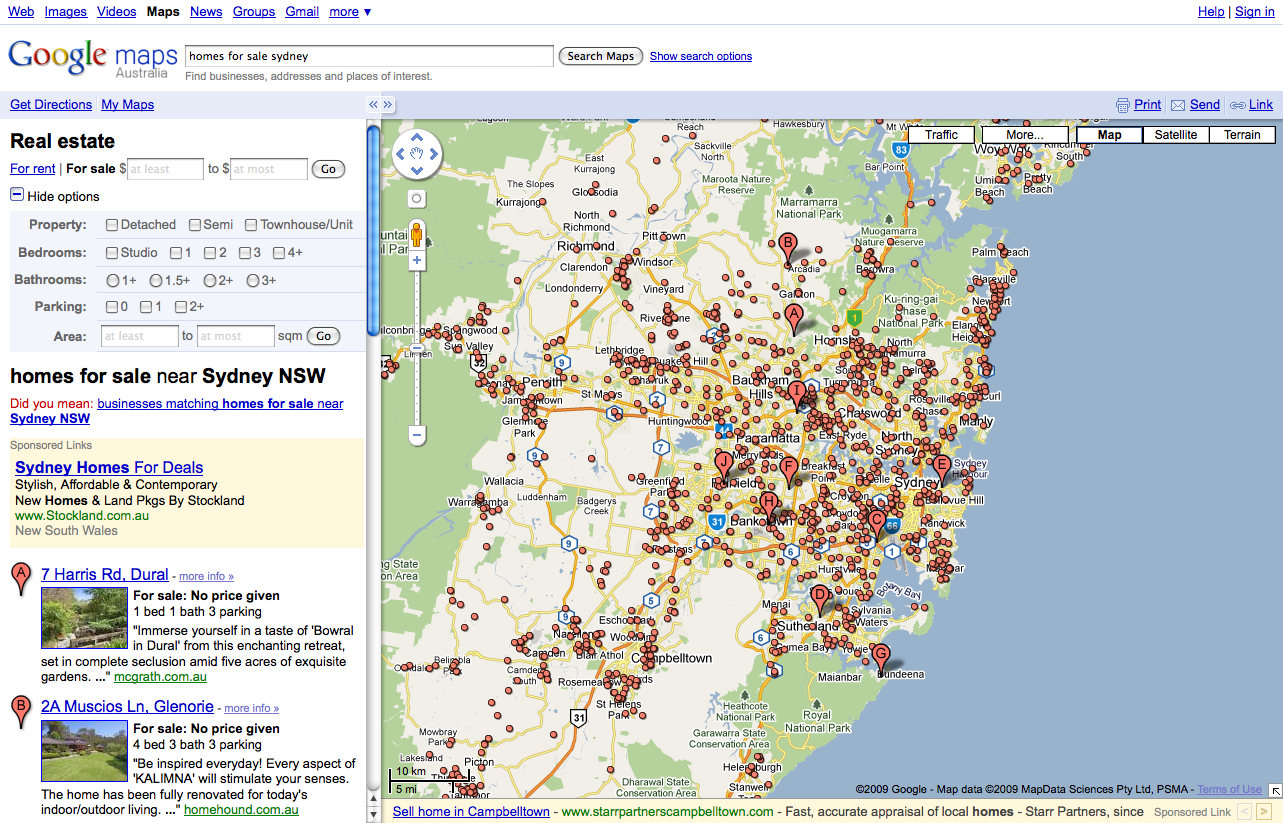Open News in the top navigation
The height and width of the screenshot is (823, 1283).
point(206,12)
